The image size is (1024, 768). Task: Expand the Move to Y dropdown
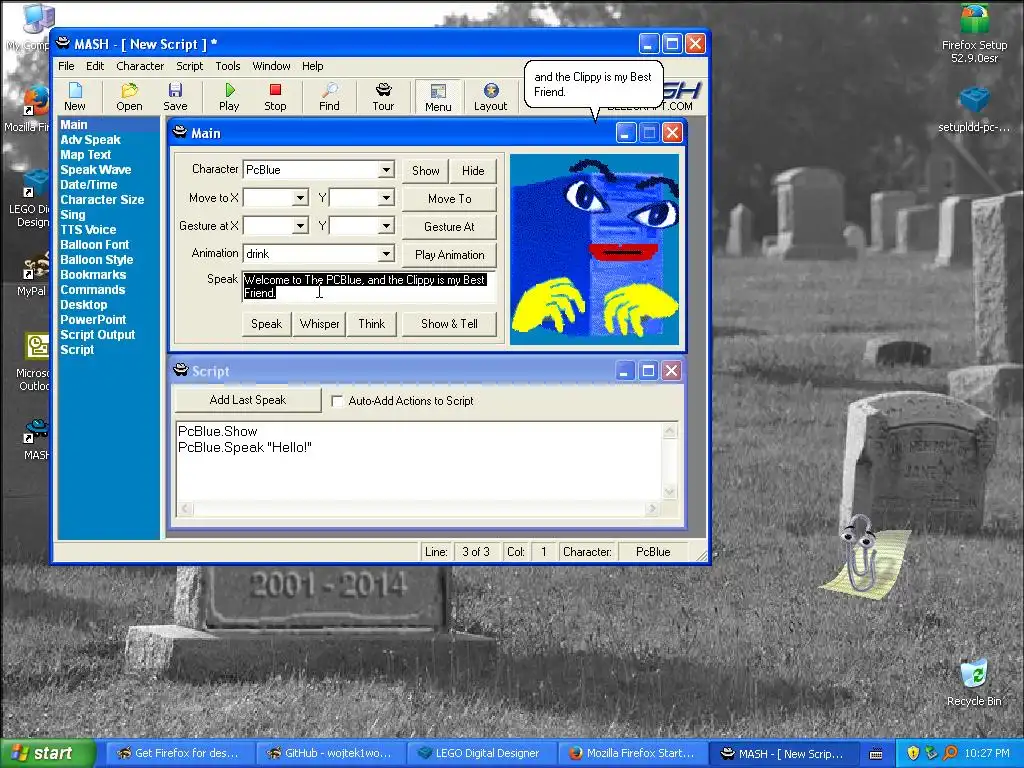click(x=386, y=198)
